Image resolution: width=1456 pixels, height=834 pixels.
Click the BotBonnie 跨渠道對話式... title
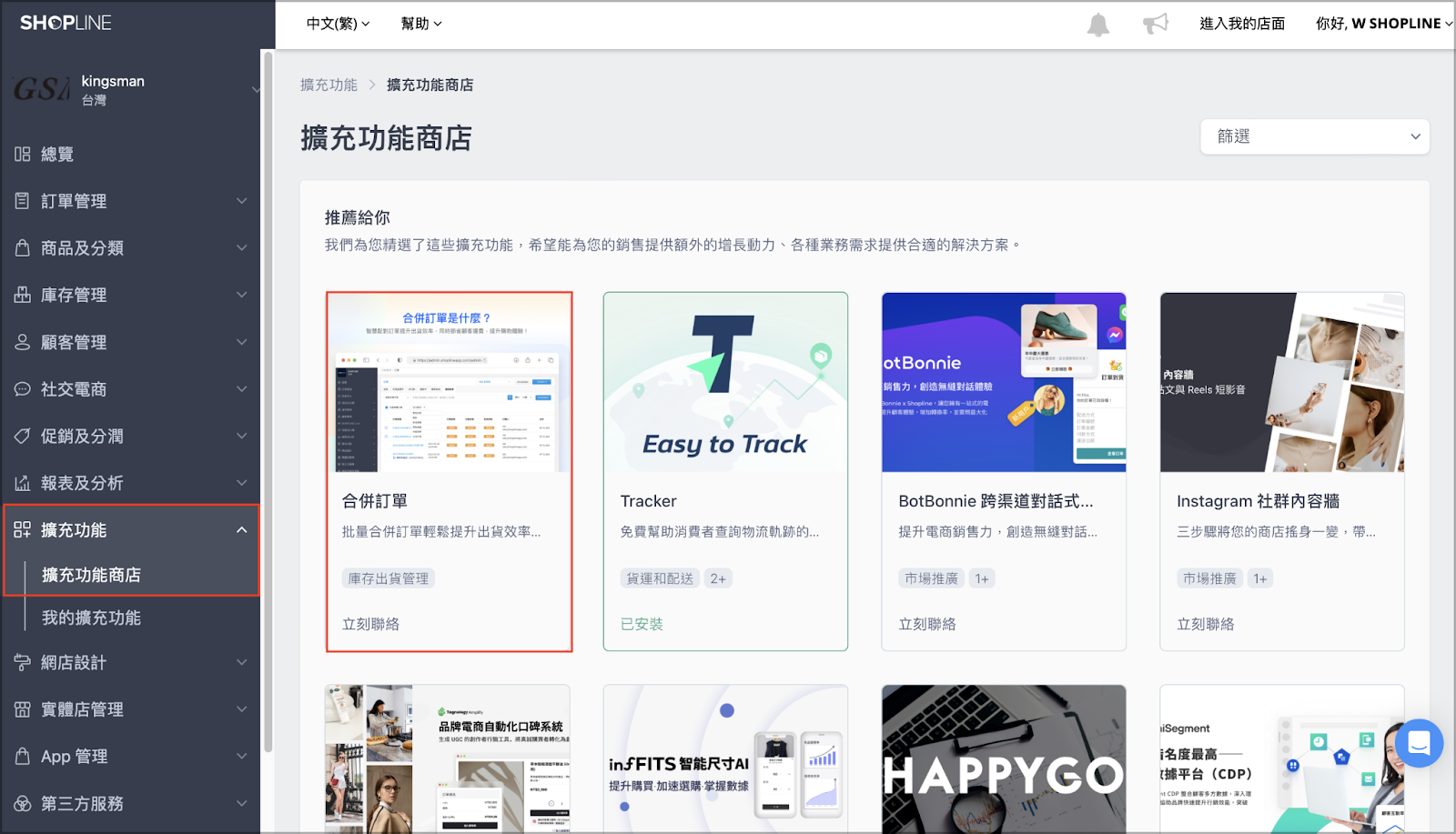pyautogui.click(x=996, y=501)
